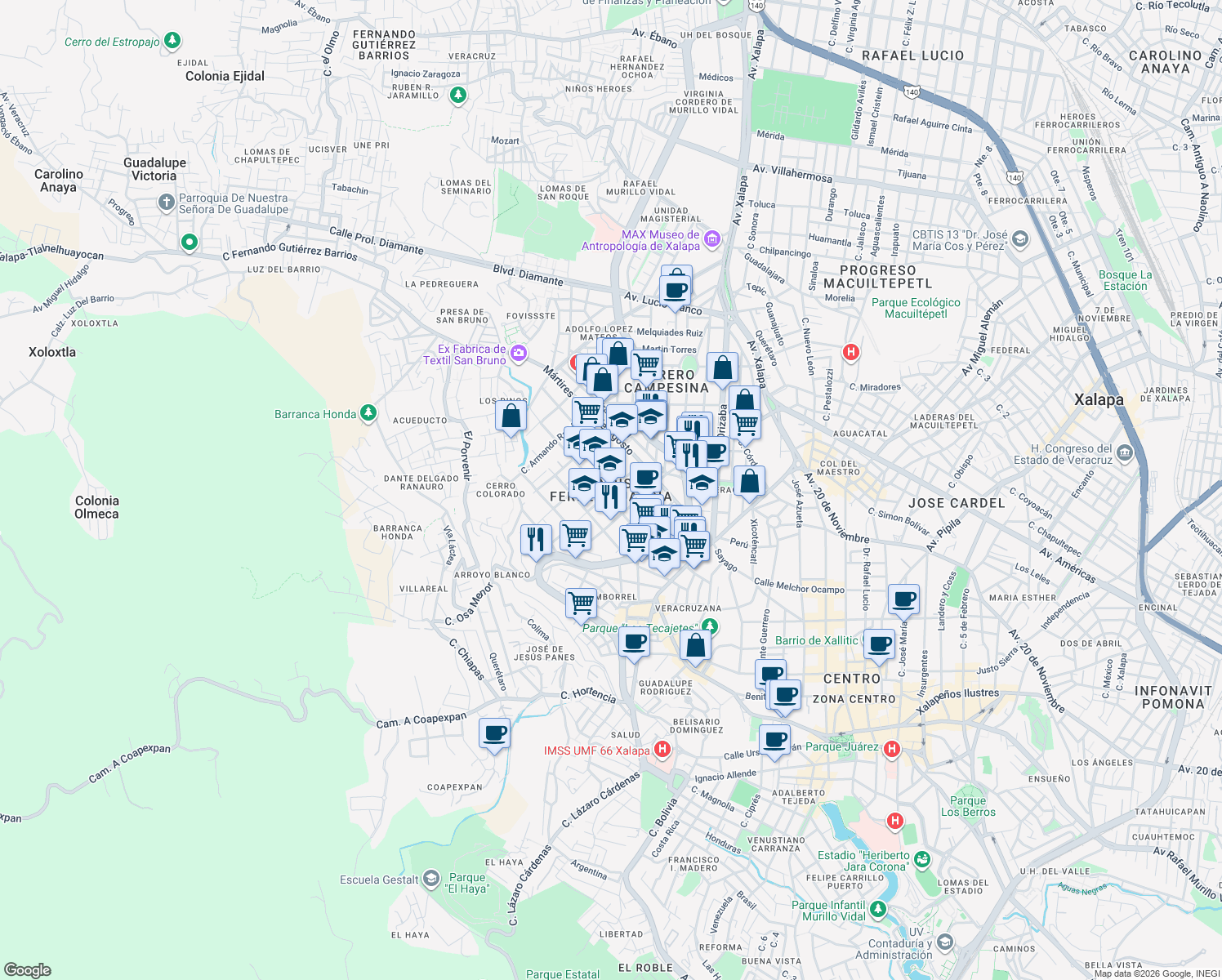Select the coffee cup pin near Maria Esther
Viewport: 1222px width, 980px height.
[x=903, y=599]
